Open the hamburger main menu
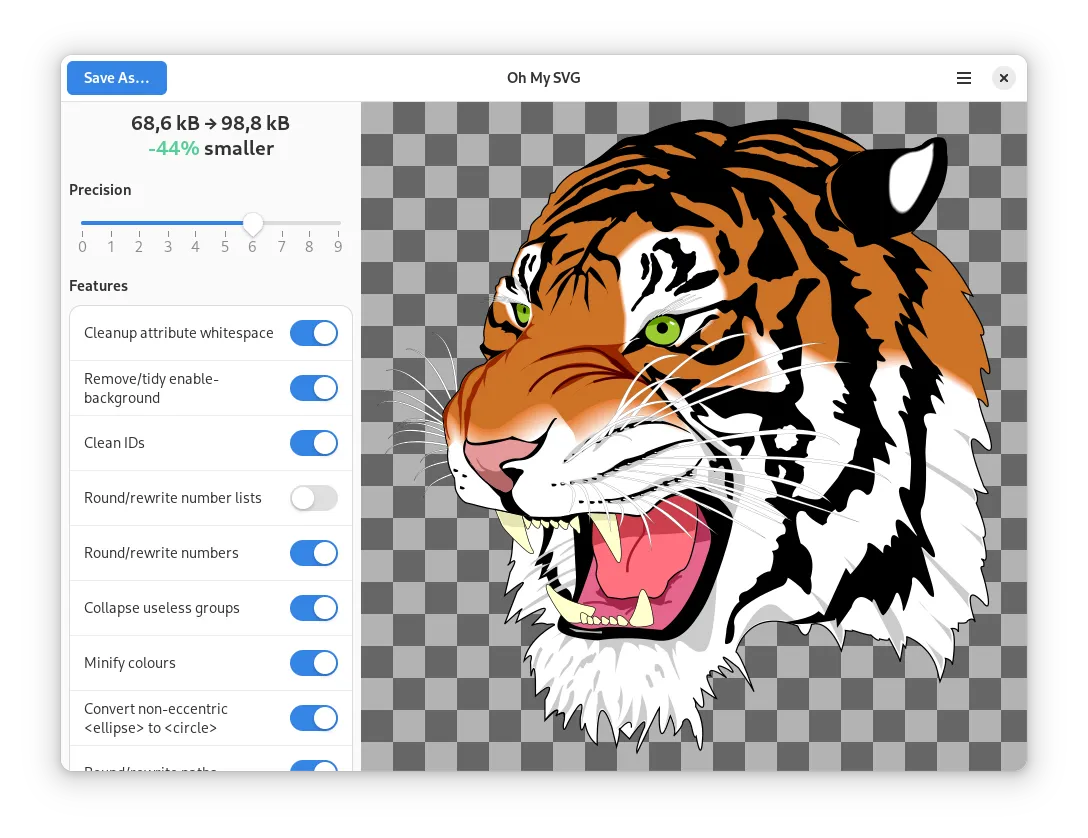 963,78
